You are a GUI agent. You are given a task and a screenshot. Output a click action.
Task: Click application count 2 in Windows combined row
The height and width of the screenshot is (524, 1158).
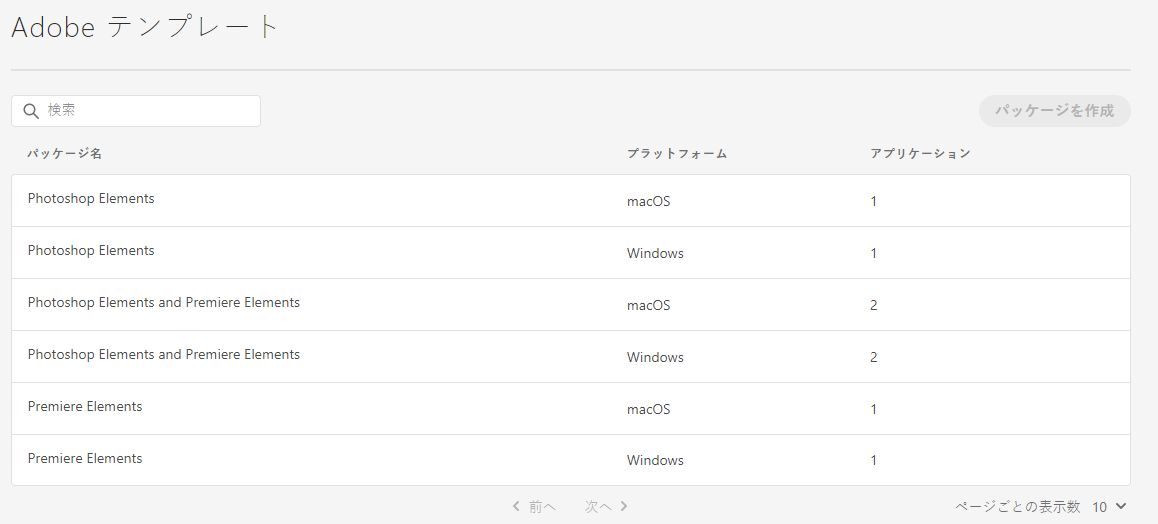pyautogui.click(x=874, y=357)
